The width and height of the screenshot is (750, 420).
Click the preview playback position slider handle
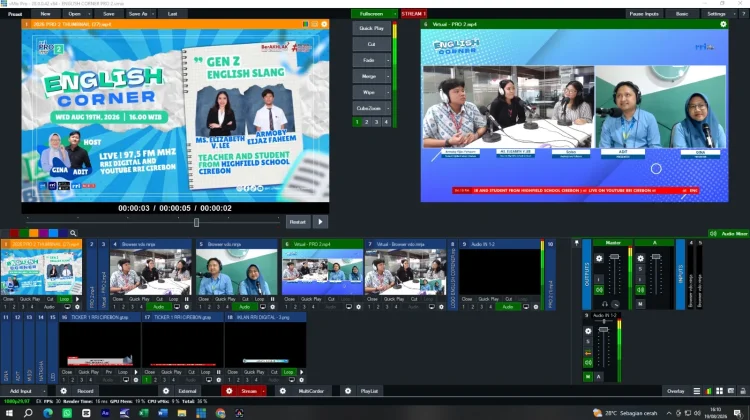coord(196,222)
